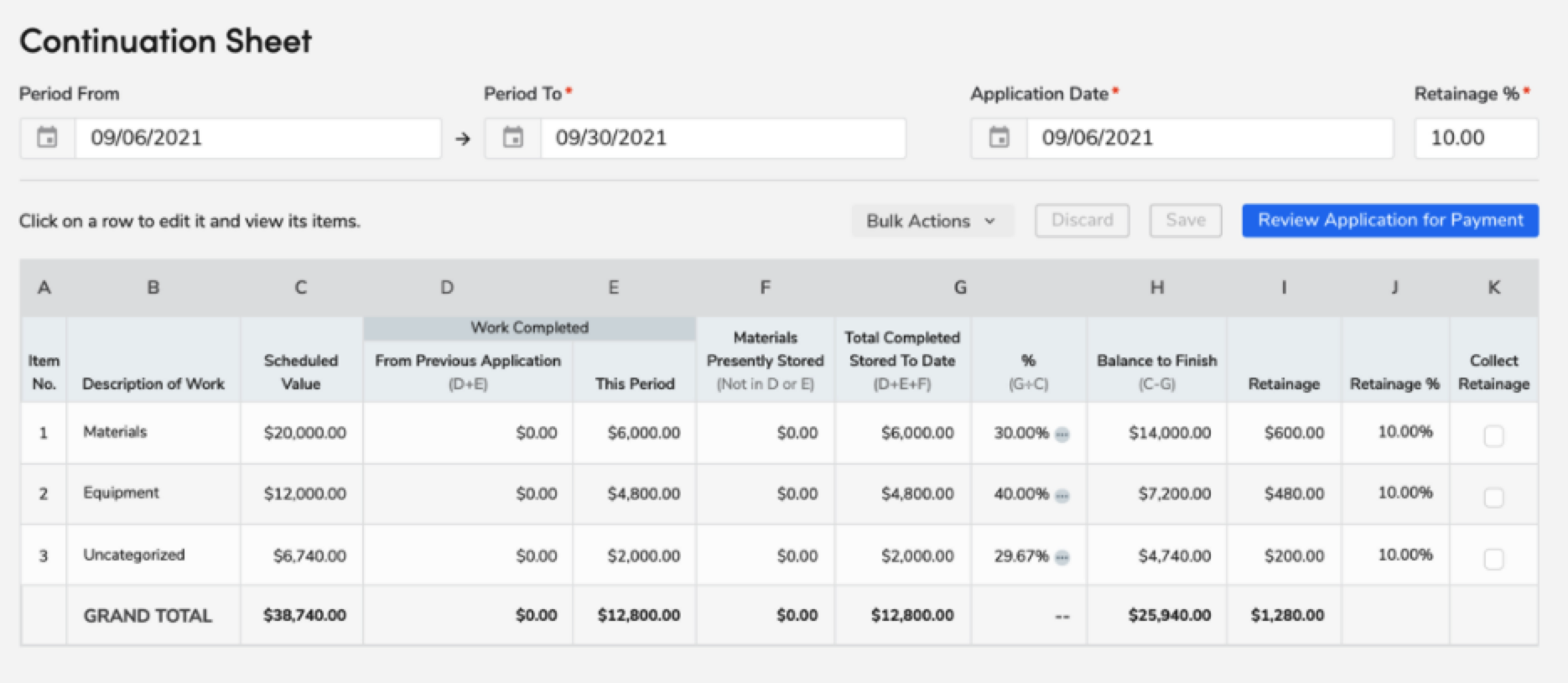Click the Total Completed Stored To Date header

coord(902,349)
